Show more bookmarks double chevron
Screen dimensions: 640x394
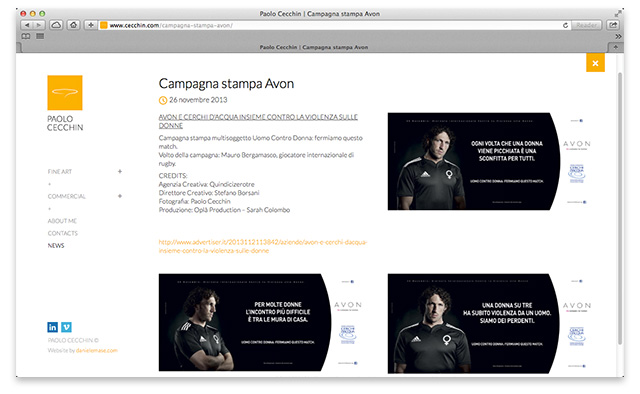(x=618, y=36)
